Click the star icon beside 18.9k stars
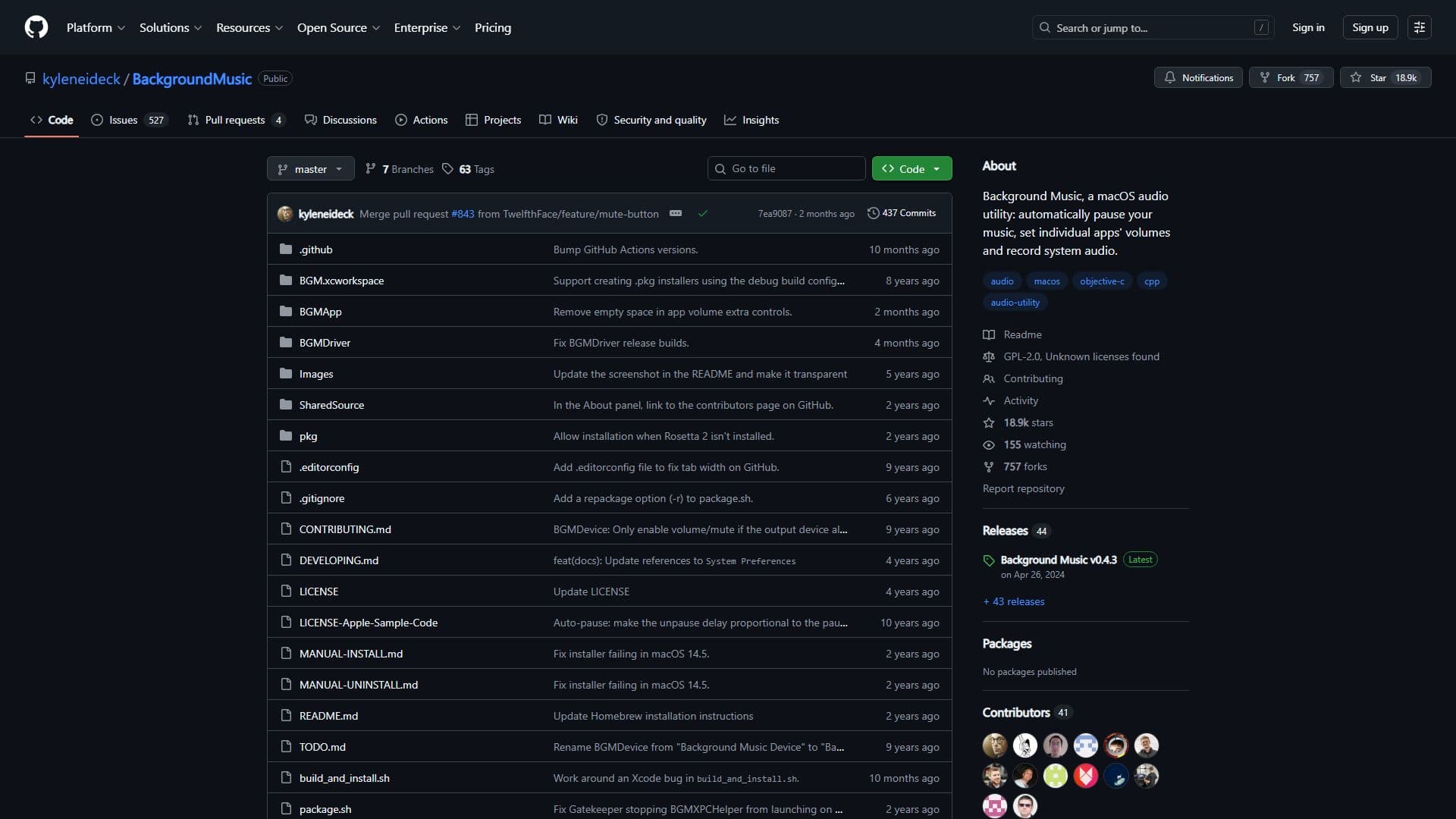The width and height of the screenshot is (1456, 819). pyautogui.click(x=989, y=422)
